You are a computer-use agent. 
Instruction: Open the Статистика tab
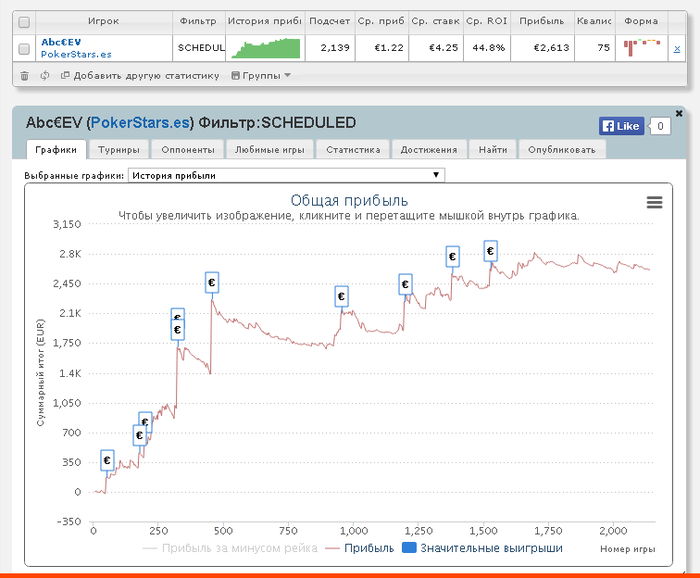click(x=353, y=150)
